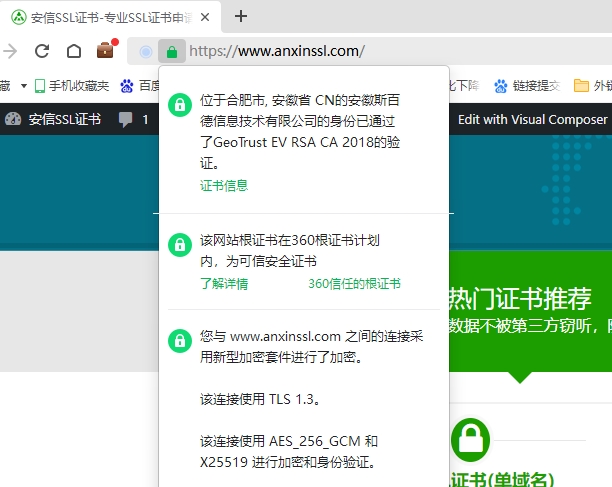The width and height of the screenshot is (612, 487).
Task: Open a new tab with plus button
Action: pyautogui.click(x=241, y=16)
